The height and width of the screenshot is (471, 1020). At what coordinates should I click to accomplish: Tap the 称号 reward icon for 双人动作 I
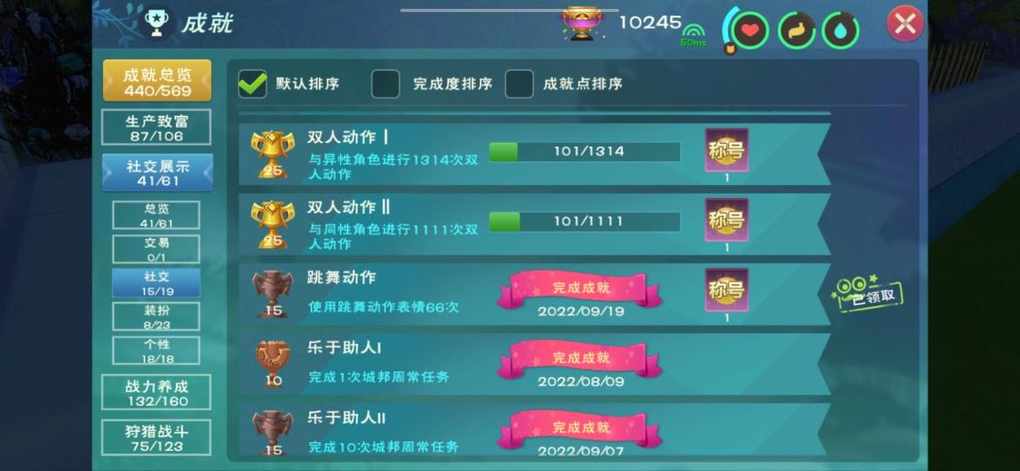(x=727, y=150)
